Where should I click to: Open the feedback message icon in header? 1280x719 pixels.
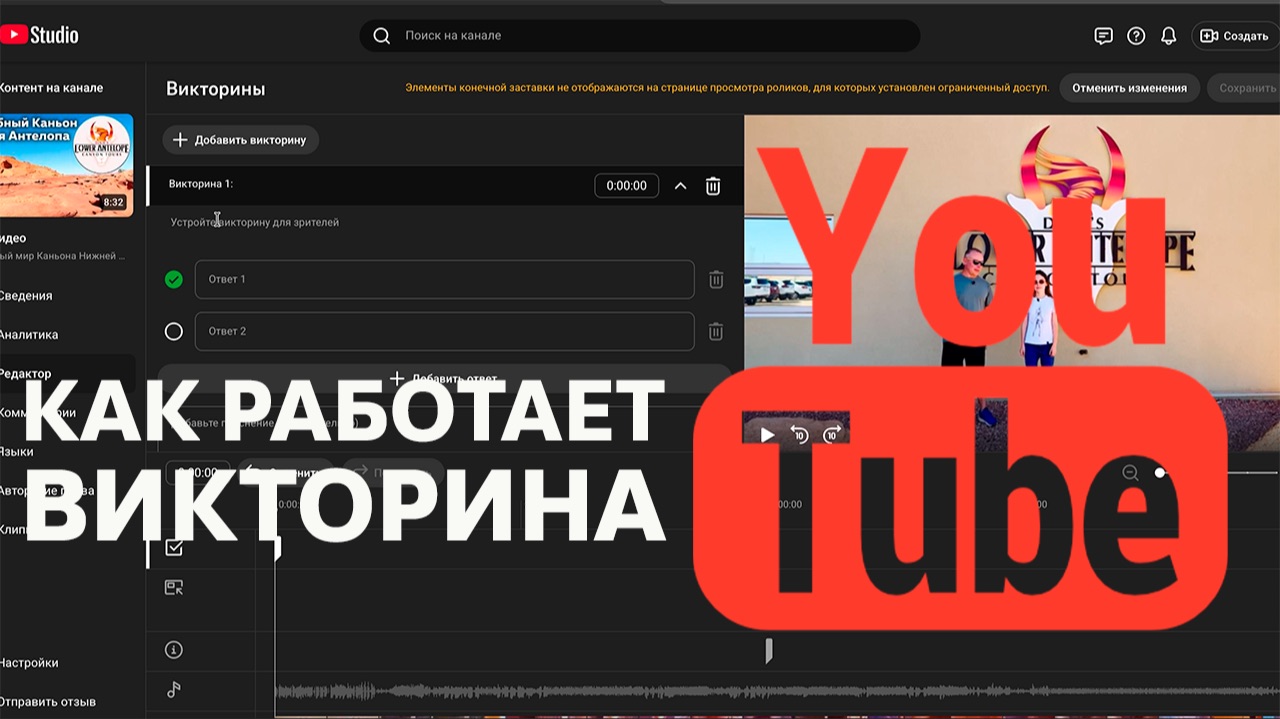pyautogui.click(x=1103, y=36)
